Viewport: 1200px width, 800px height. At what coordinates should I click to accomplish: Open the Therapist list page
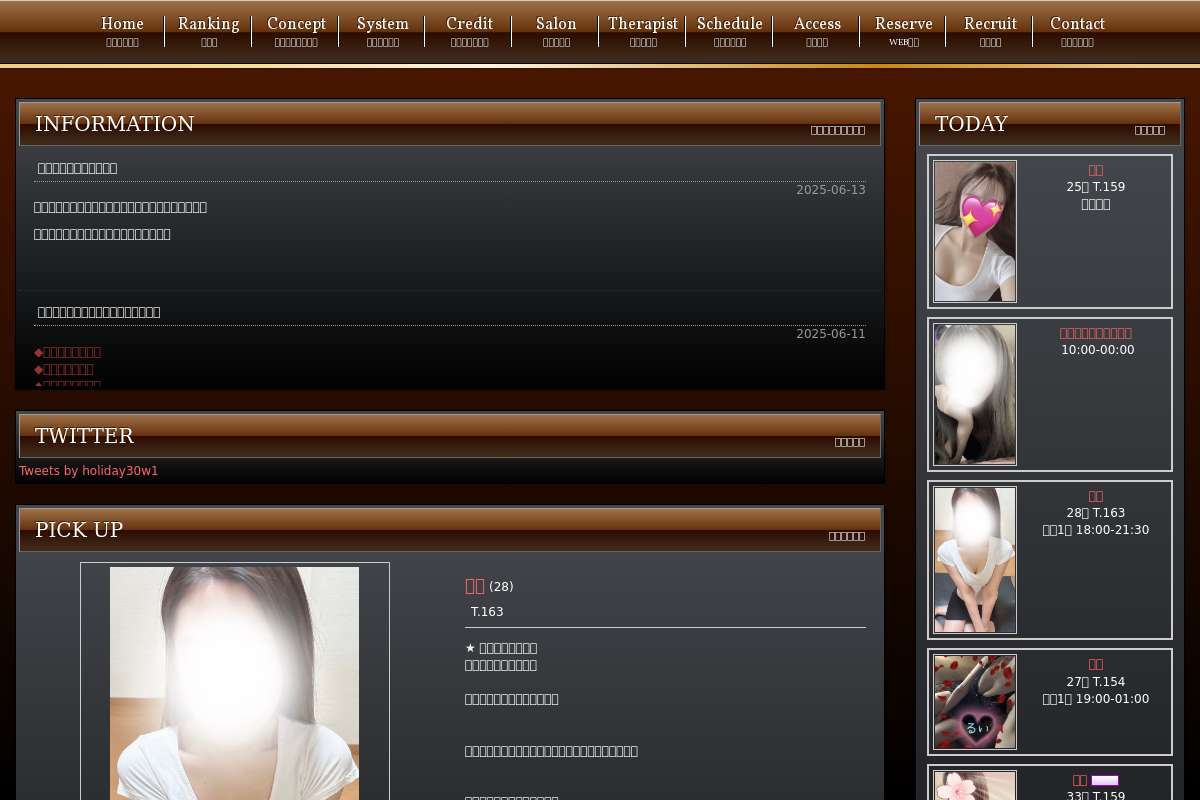point(643,30)
